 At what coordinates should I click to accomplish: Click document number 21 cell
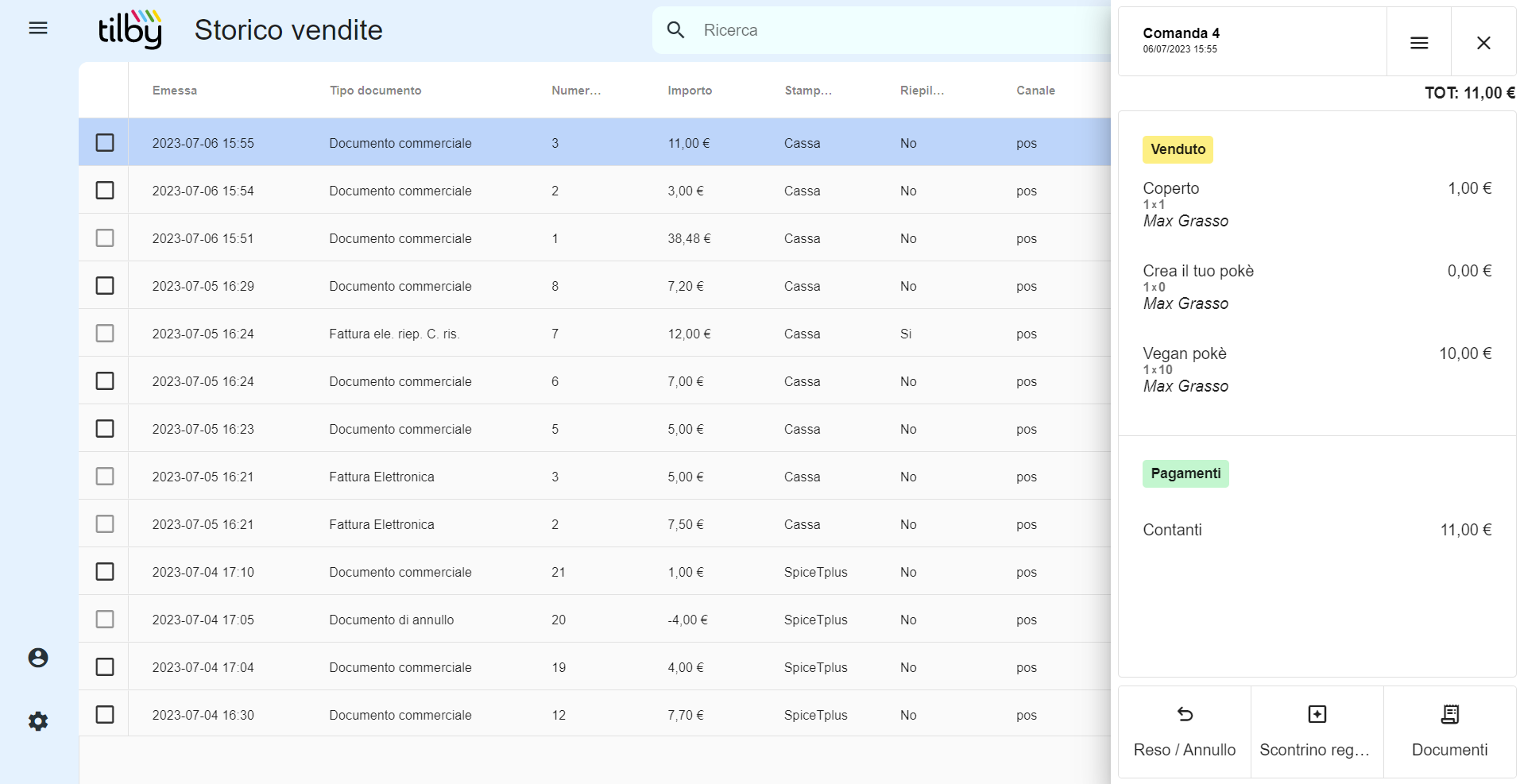pyautogui.click(x=559, y=572)
